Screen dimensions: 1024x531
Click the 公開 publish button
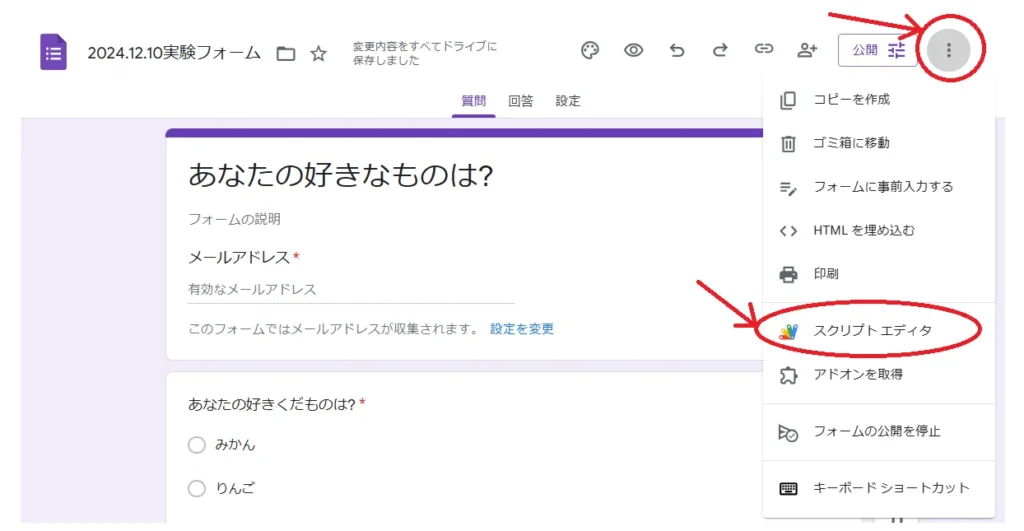point(877,50)
